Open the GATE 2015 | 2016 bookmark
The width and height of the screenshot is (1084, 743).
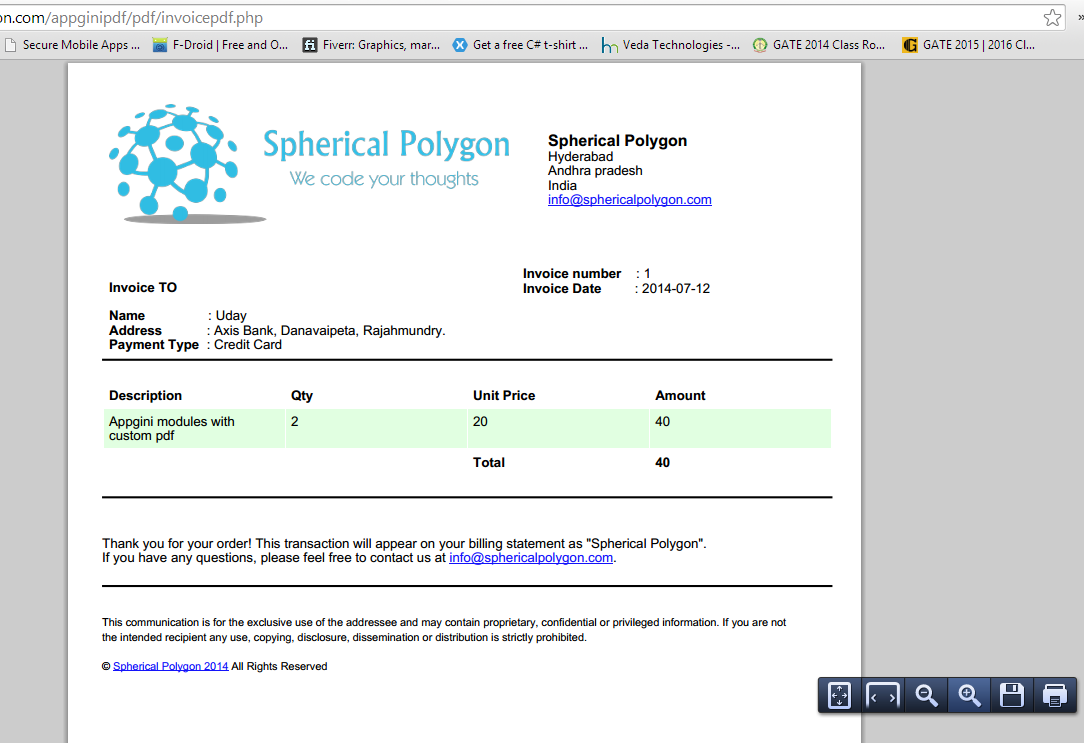pos(969,45)
